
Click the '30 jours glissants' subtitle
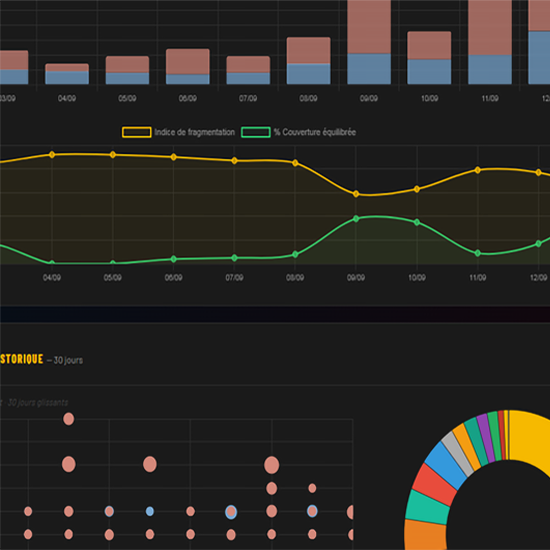[x=38, y=403]
